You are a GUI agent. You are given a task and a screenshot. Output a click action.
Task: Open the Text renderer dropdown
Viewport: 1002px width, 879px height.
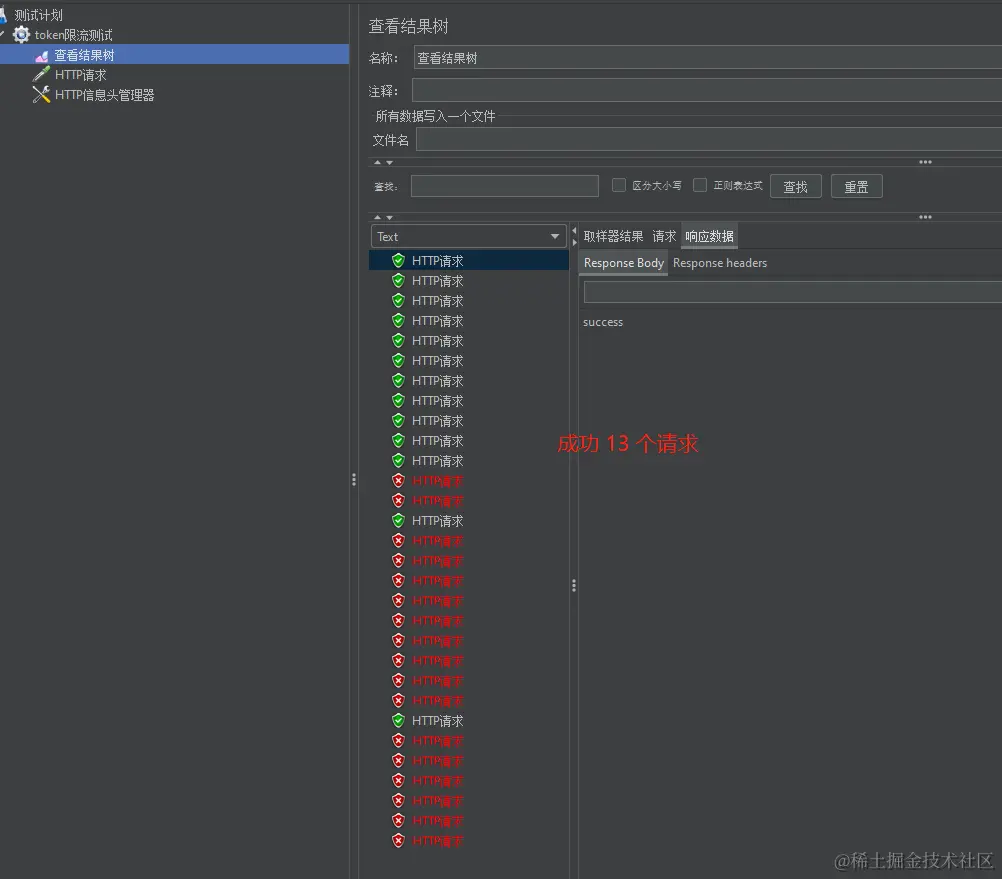tap(468, 236)
